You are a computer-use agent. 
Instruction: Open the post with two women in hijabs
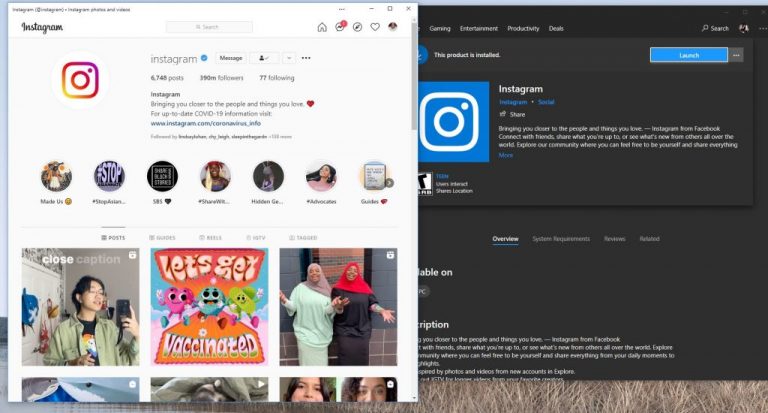click(338, 307)
